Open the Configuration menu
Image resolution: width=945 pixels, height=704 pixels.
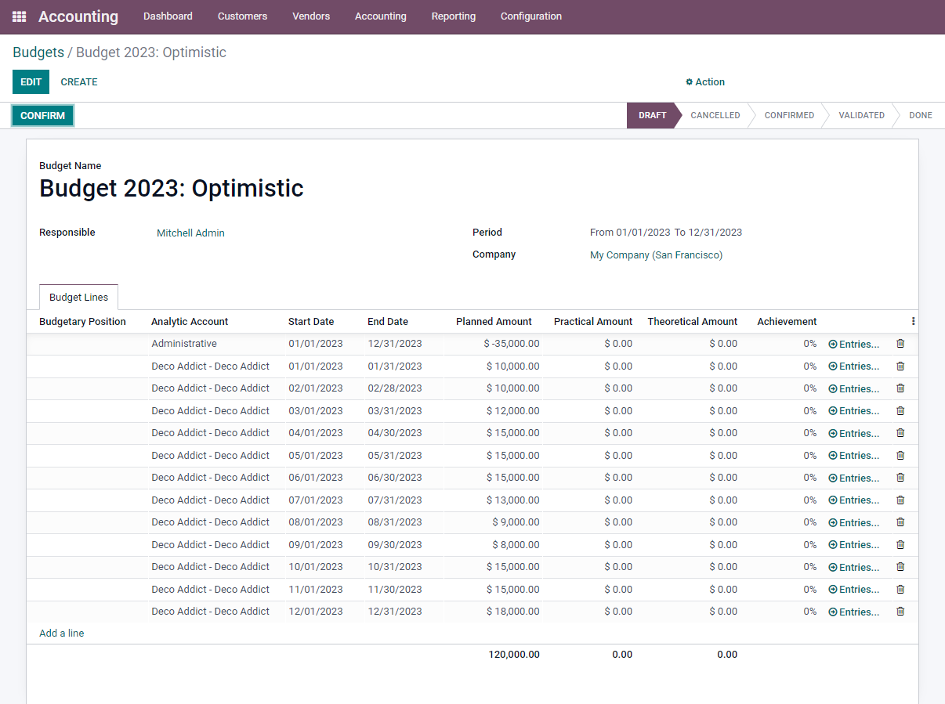tap(531, 16)
